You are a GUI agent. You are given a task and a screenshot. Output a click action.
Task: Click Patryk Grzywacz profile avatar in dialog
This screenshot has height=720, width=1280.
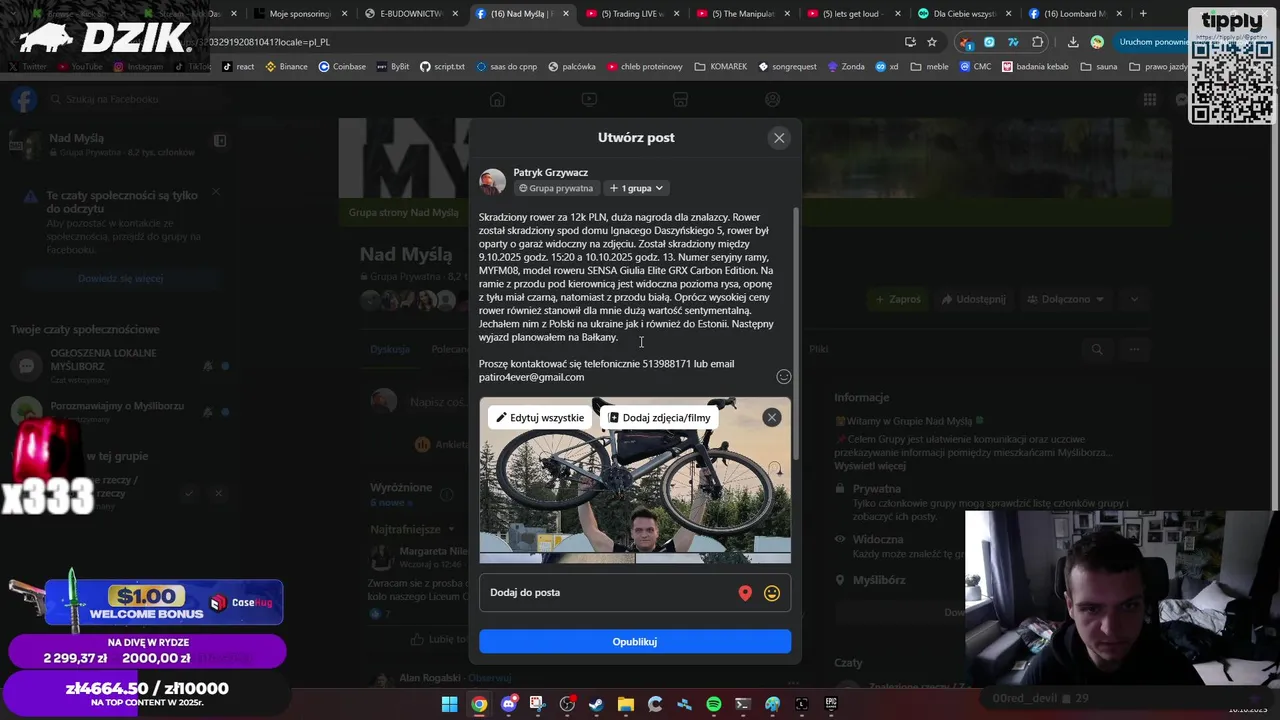tap(492, 181)
